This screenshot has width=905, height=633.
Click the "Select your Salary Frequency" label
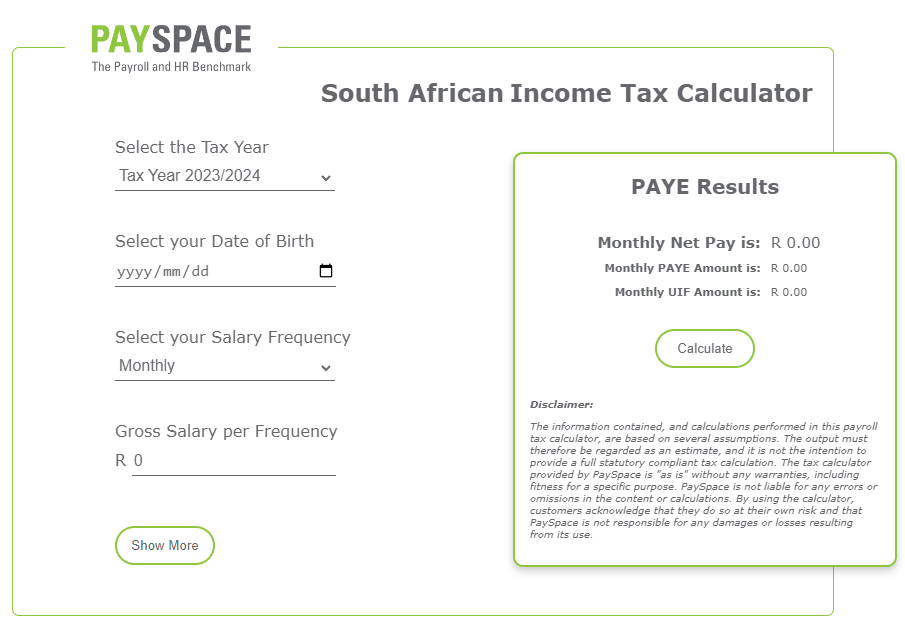click(233, 337)
